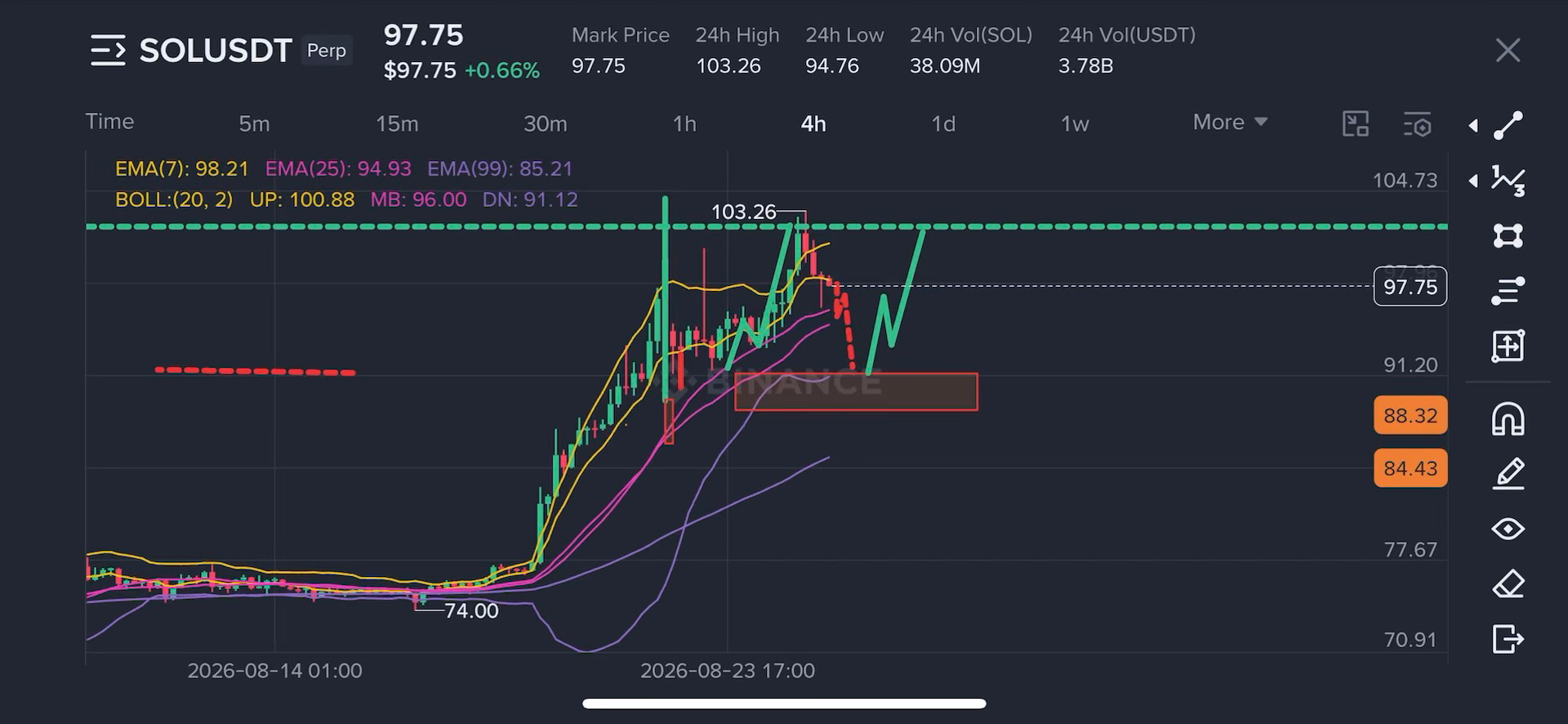Tap the 24h High value 103.26
This screenshot has width=1568, height=724.
[728, 65]
